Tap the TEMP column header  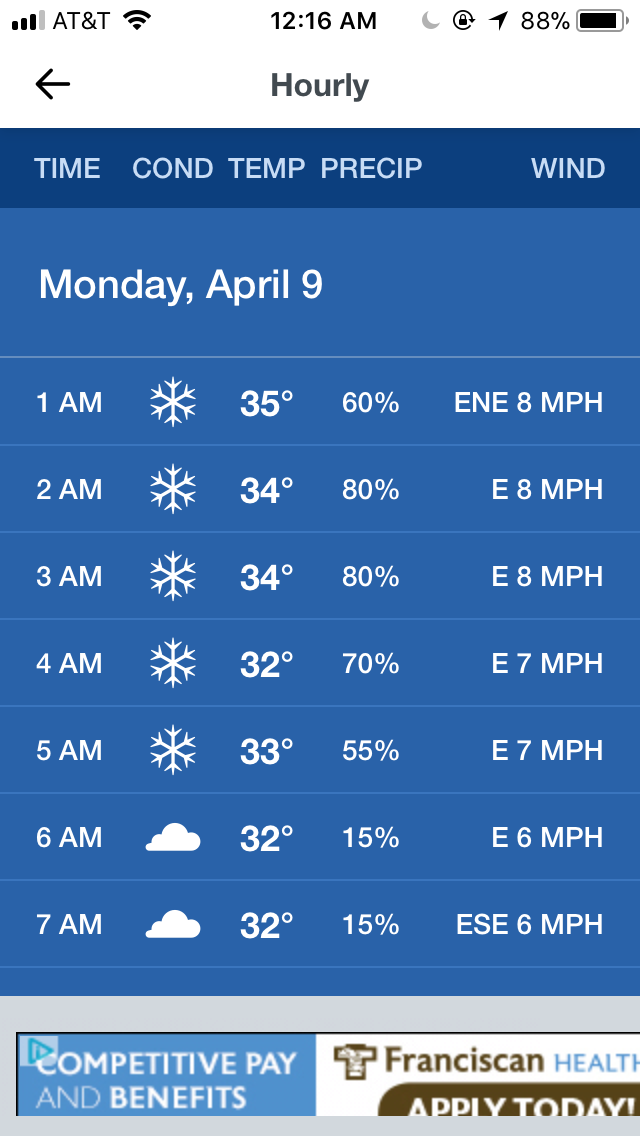point(267,168)
